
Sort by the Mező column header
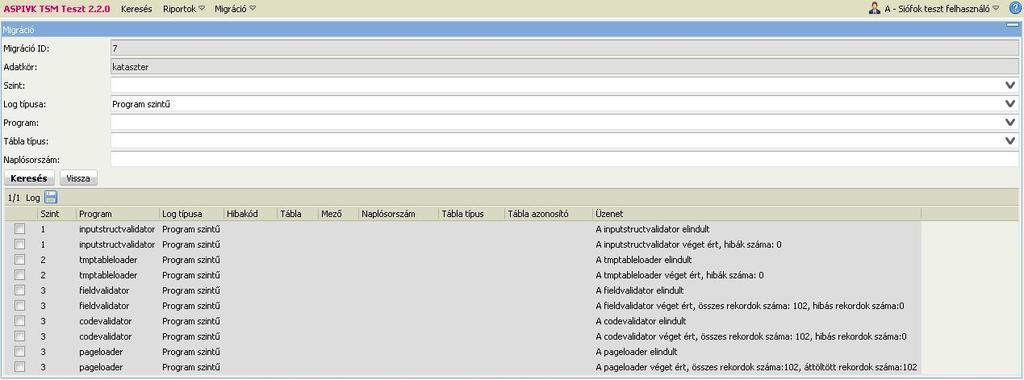pyautogui.click(x=339, y=214)
